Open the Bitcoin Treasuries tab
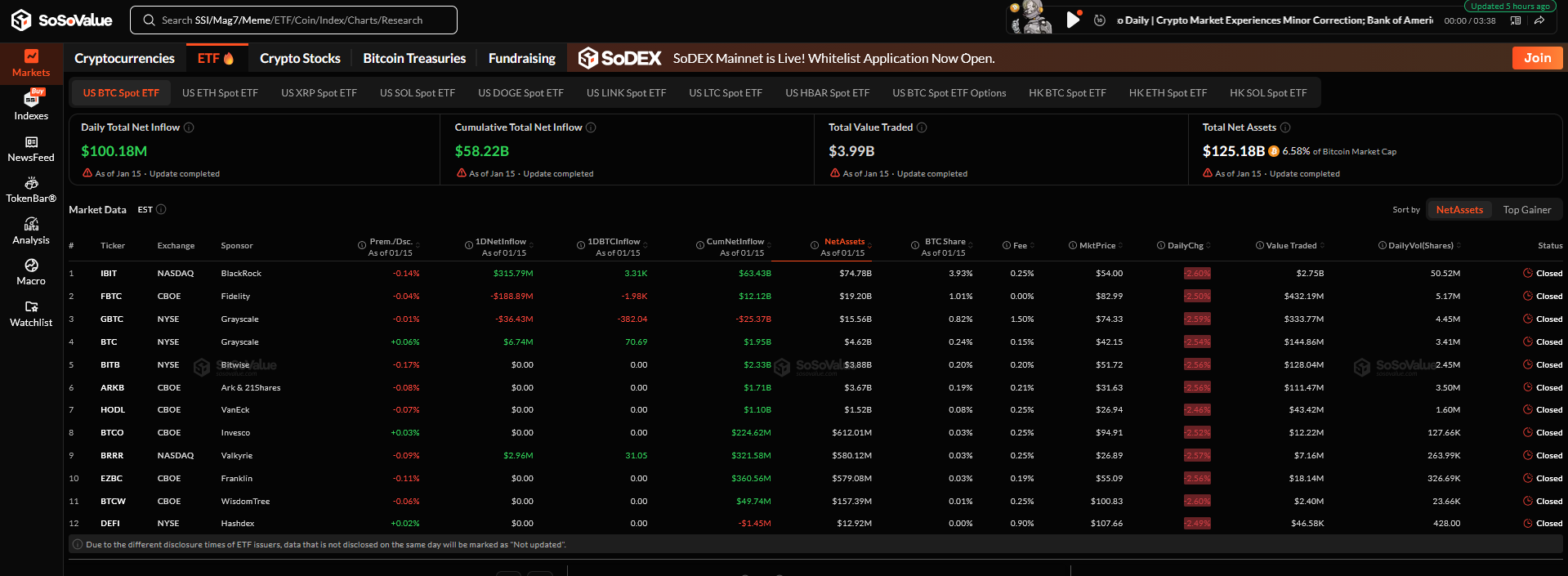This screenshot has height=576, width=1568. point(414,58)
